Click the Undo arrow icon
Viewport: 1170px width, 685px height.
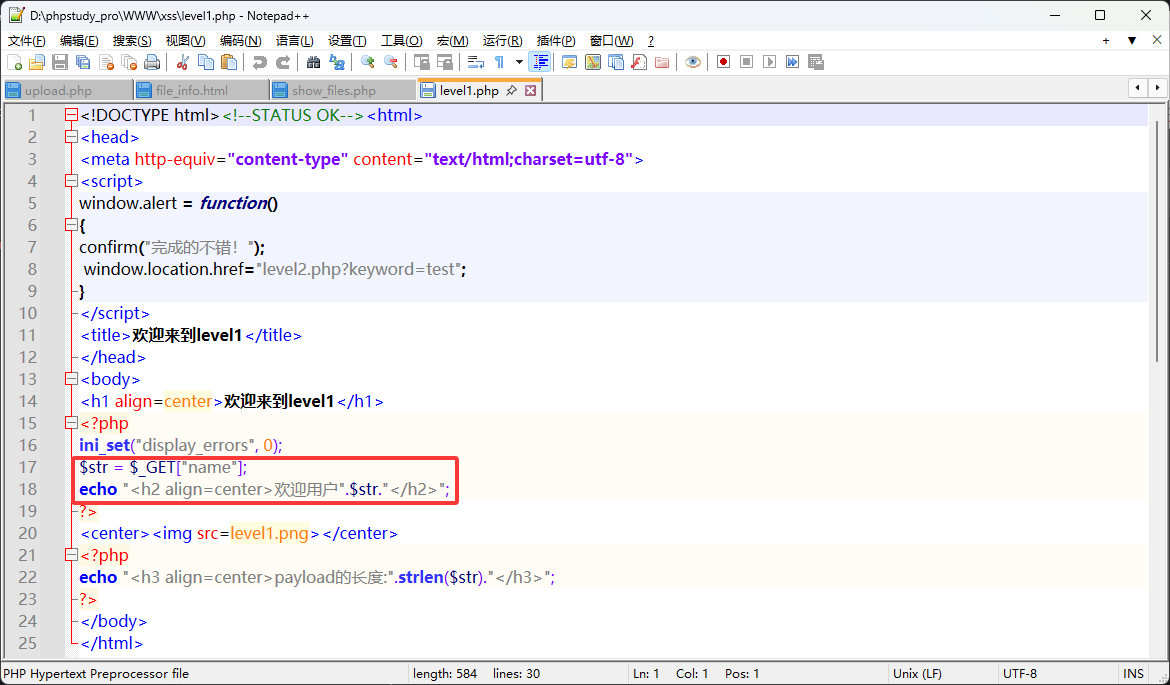pyautogui.click(x=259, y=62)
